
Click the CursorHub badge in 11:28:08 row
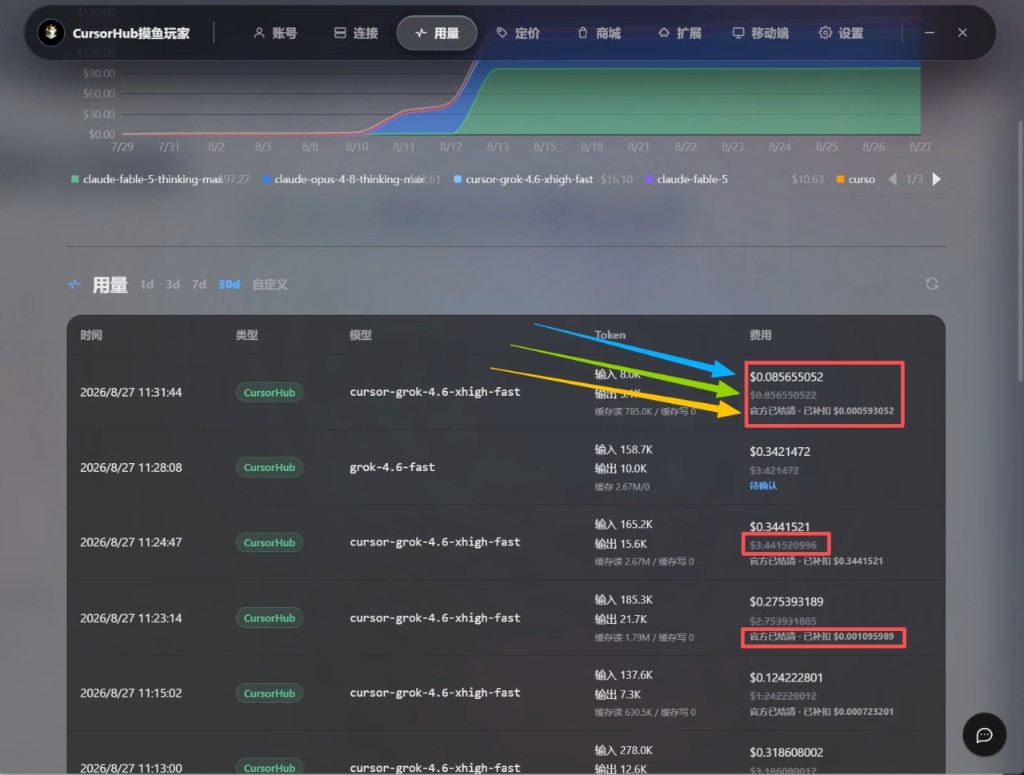(x=269, y=467)
